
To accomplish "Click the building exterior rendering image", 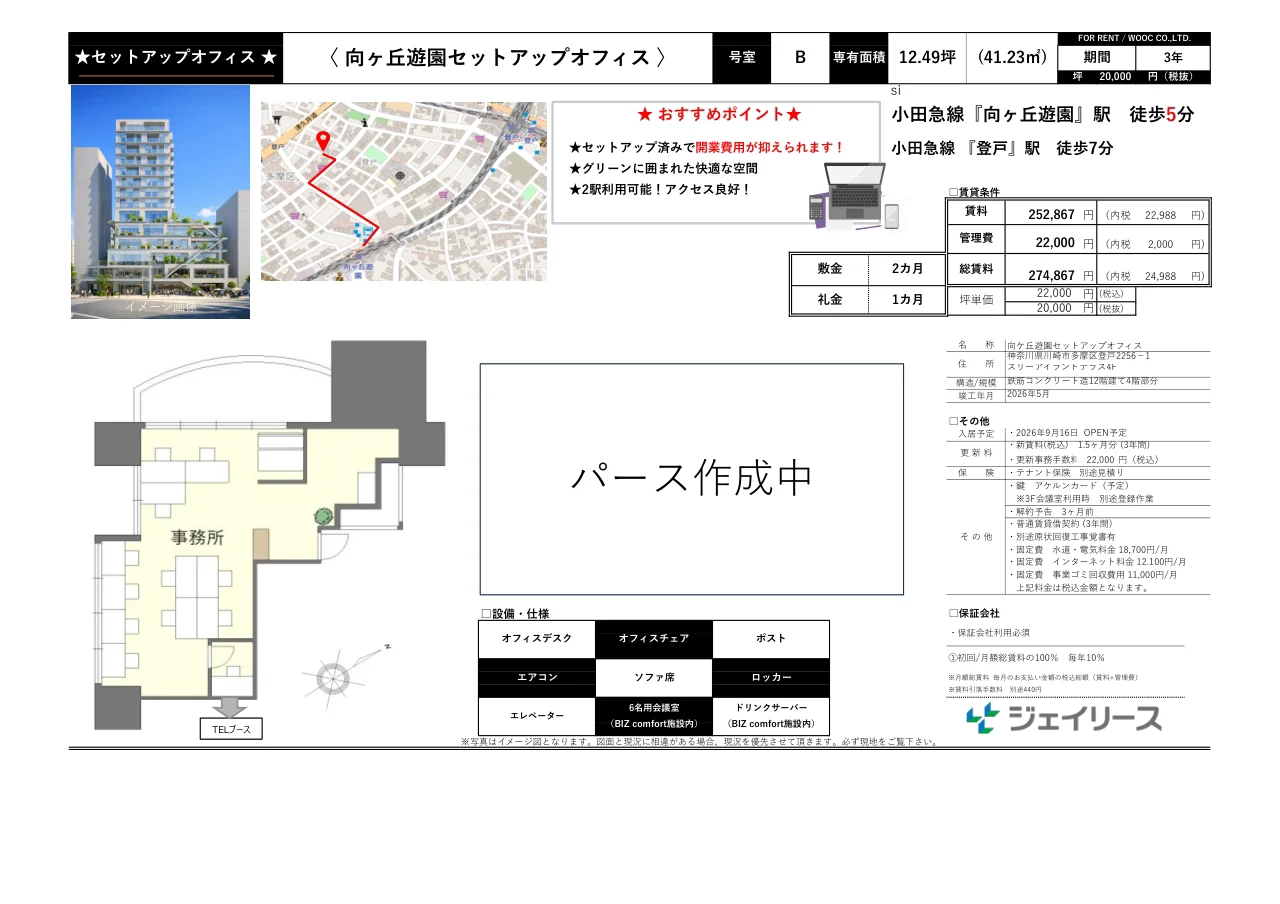I will 160,202.
